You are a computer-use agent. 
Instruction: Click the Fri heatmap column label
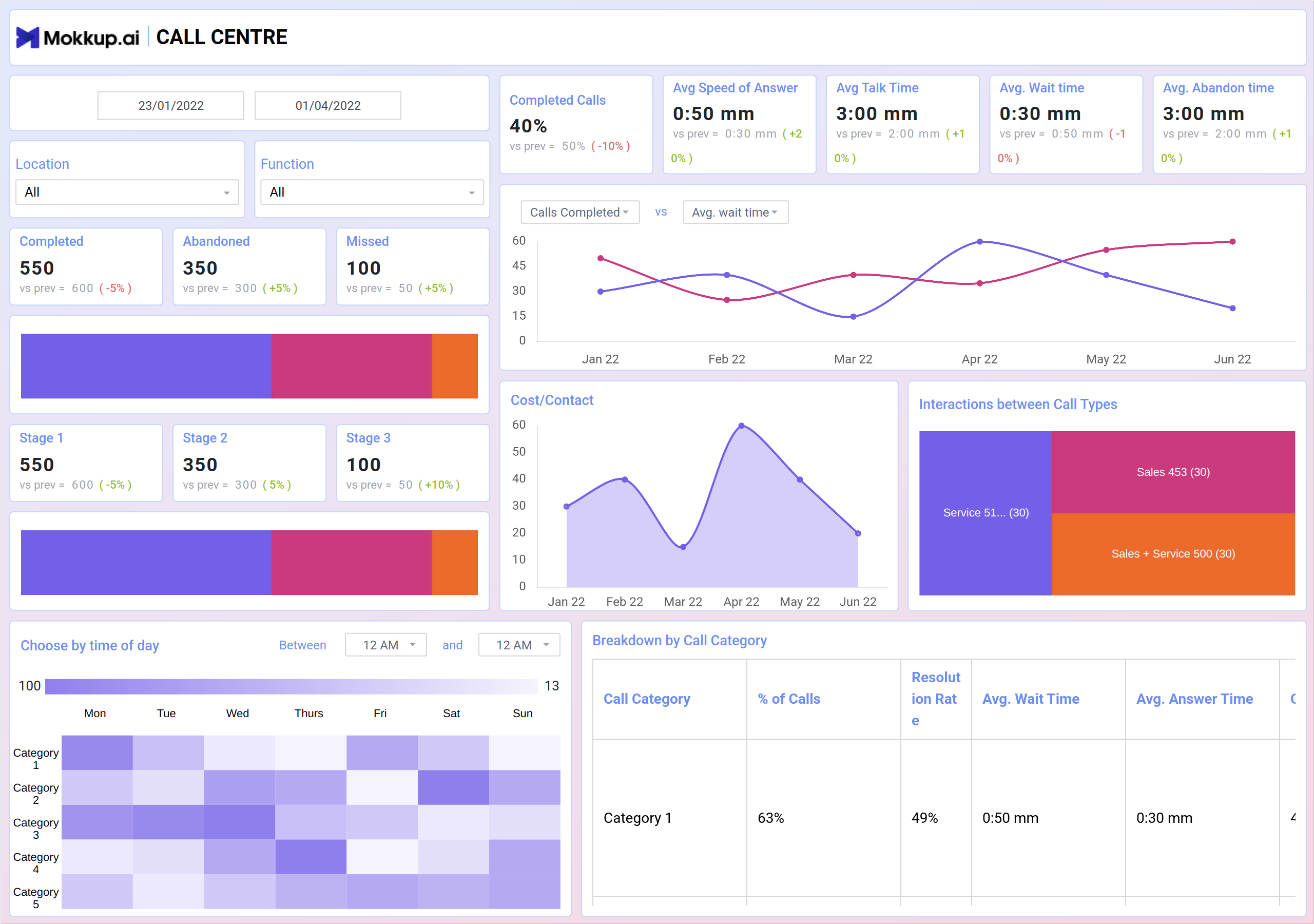[380, 714]
